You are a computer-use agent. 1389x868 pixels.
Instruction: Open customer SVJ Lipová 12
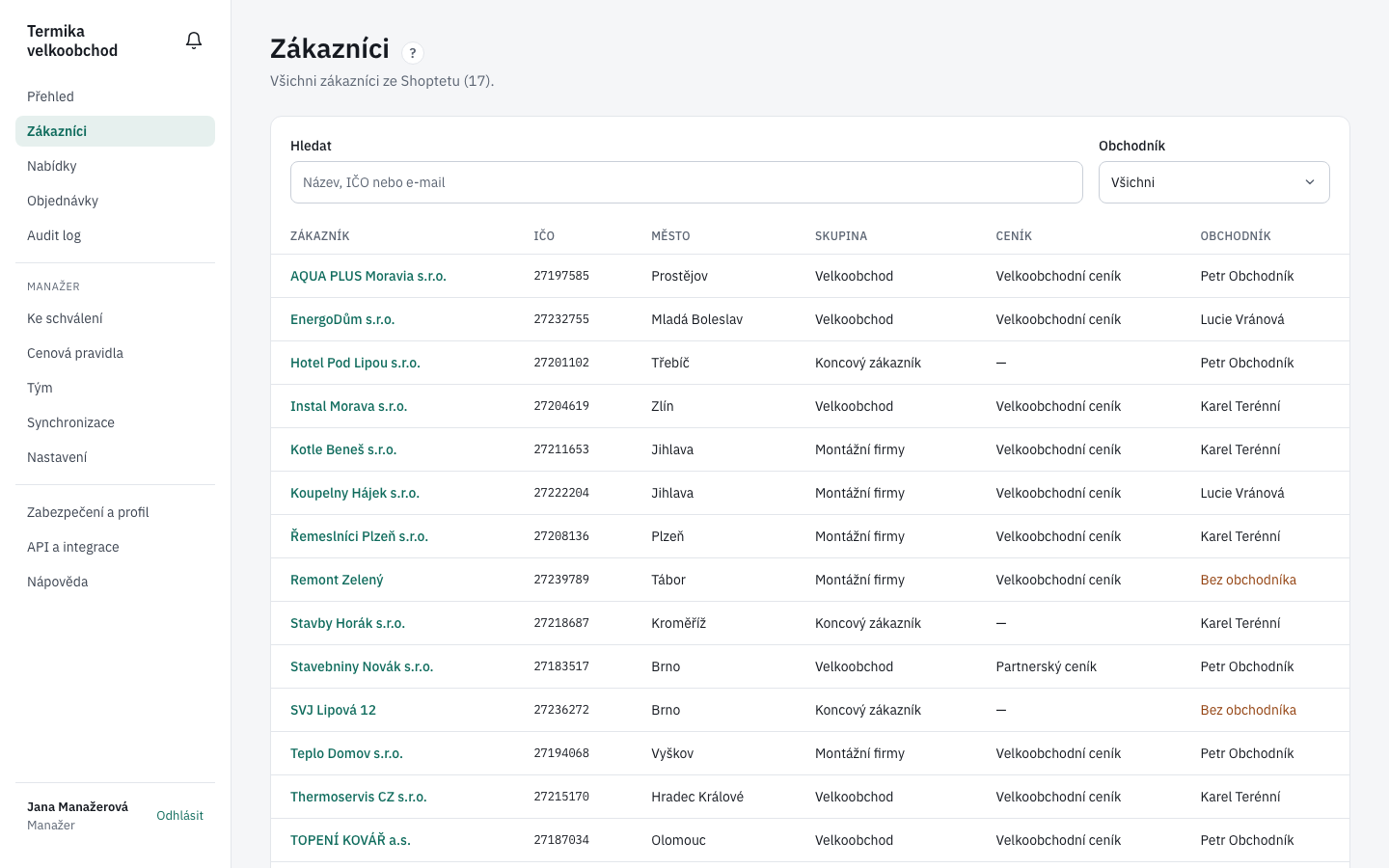click(x=333, y=710)
